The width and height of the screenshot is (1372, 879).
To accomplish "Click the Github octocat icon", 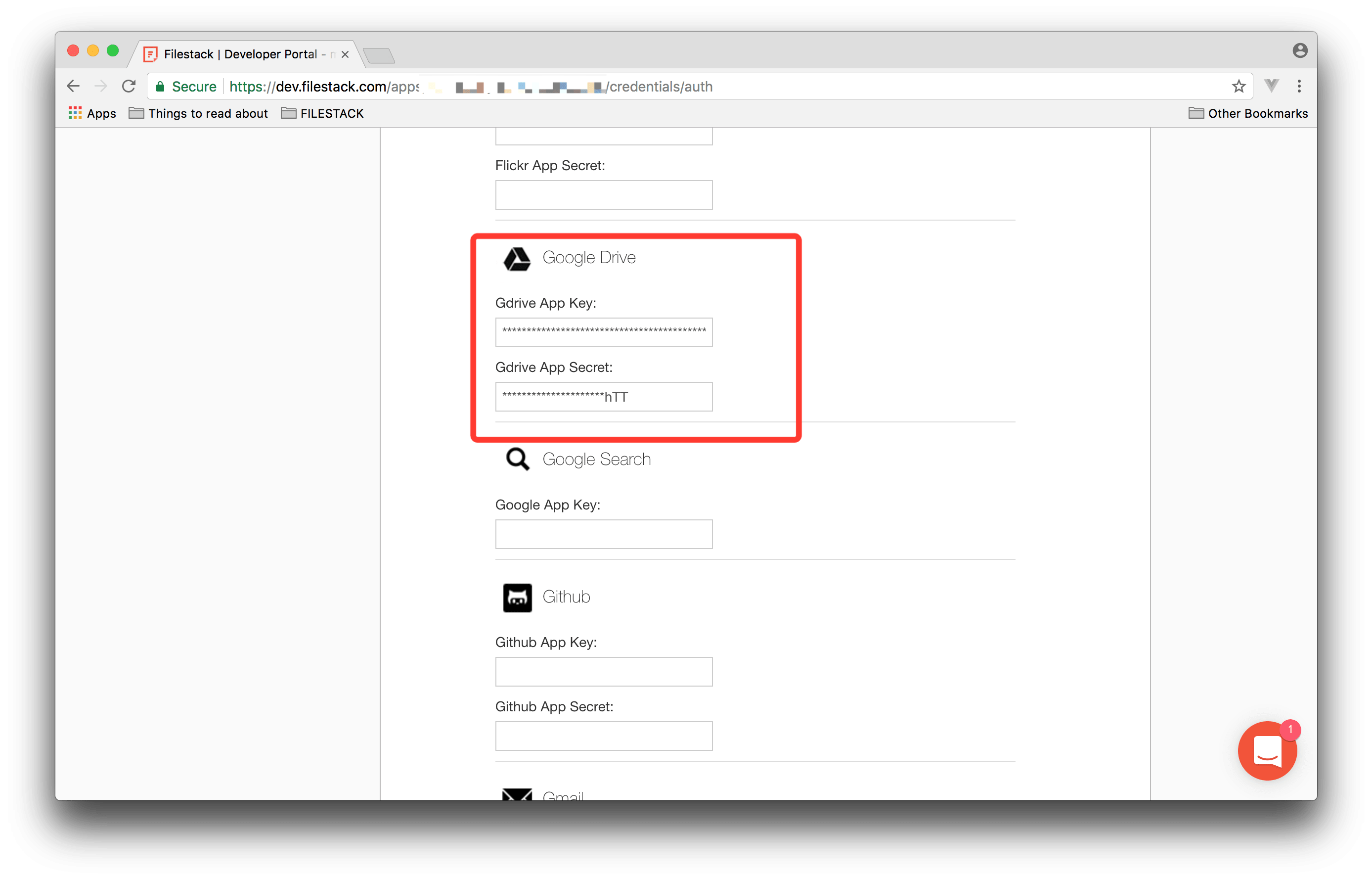I will click(x=517, y=597).
